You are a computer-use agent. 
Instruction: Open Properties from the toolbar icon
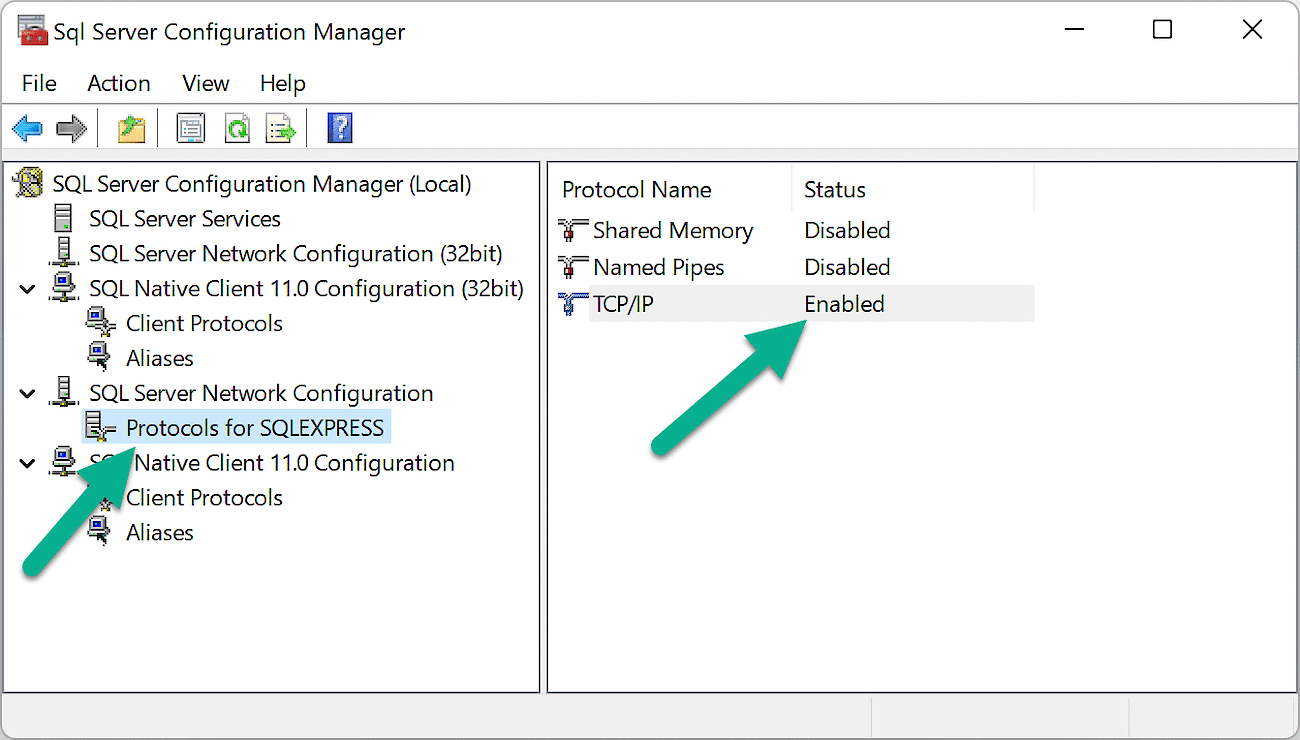(190, 128)
